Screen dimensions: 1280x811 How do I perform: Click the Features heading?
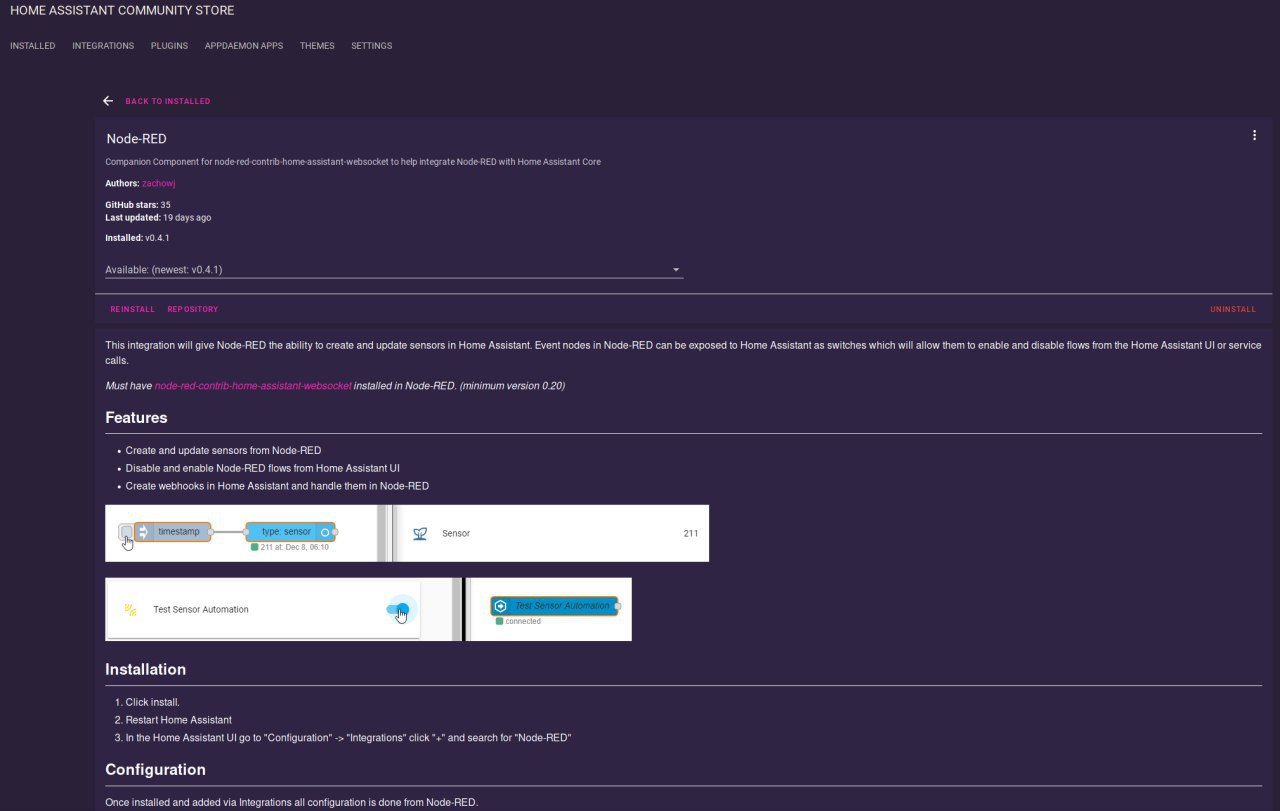(x=136, y=418)
